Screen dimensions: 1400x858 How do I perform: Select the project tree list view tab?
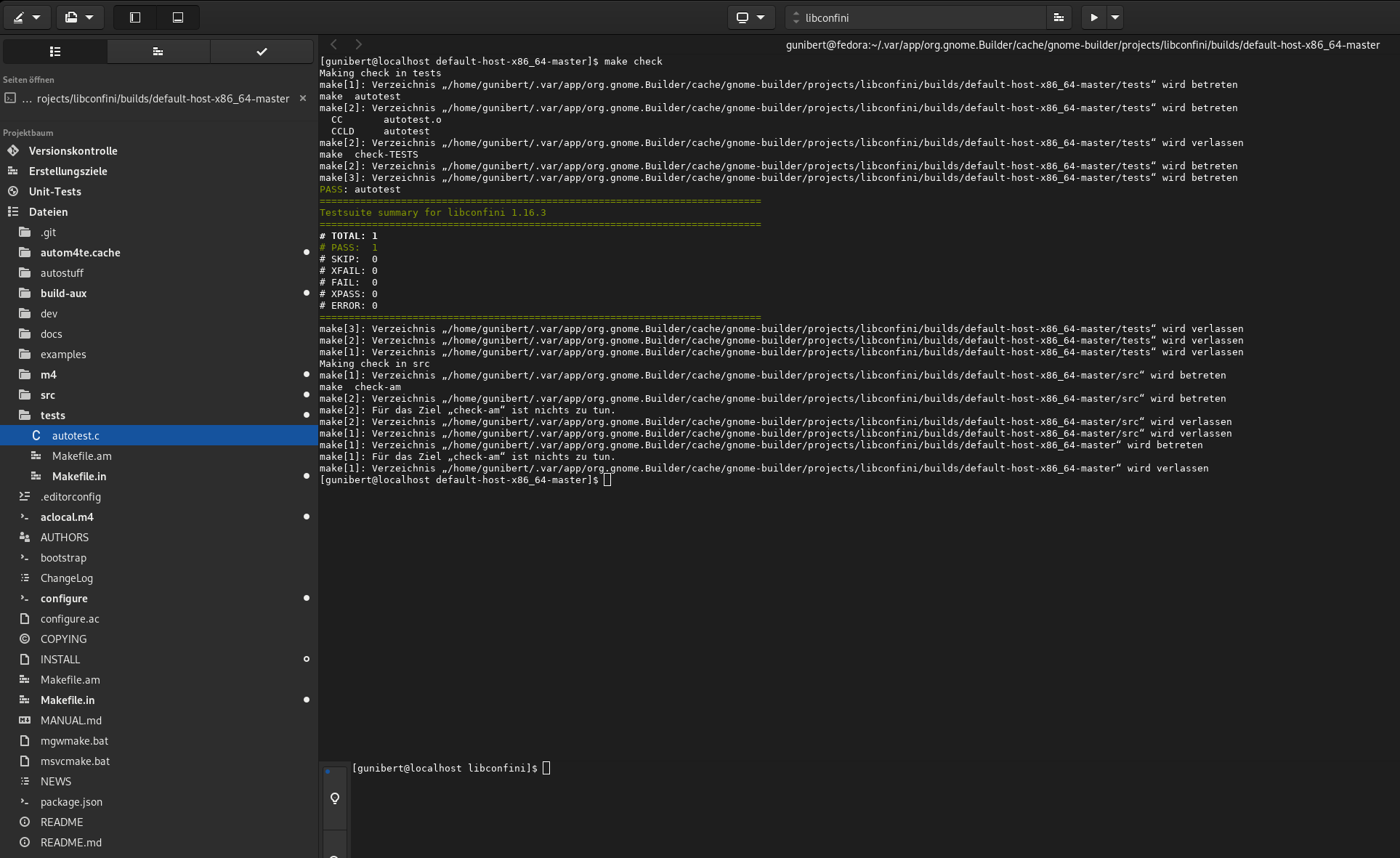point(55,52)
